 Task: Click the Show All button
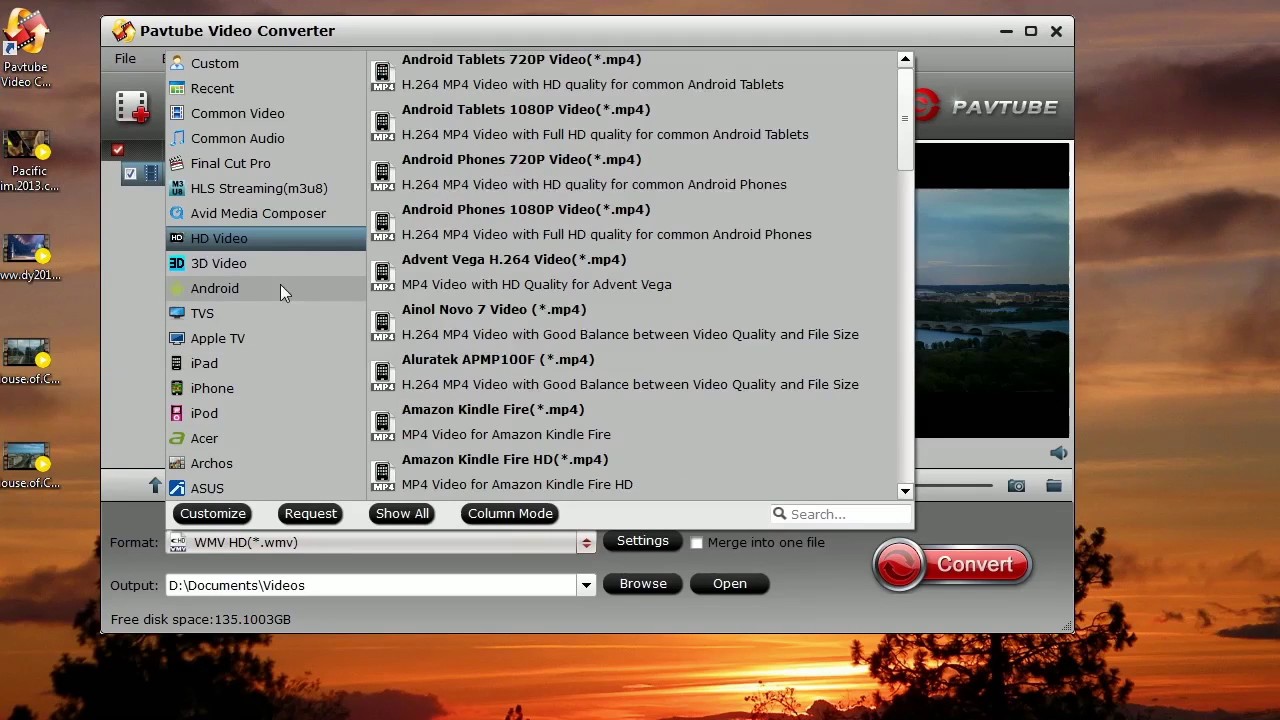[402, 513]
